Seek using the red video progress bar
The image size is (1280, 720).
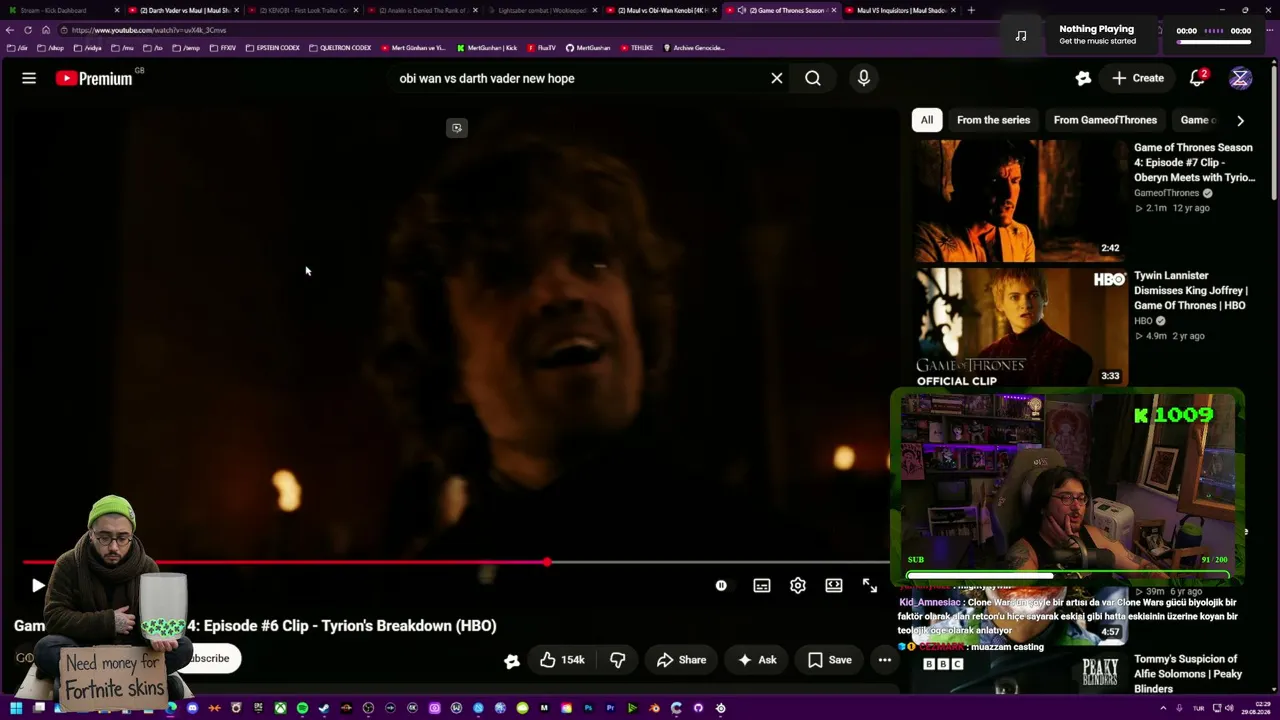(x=455, y=562)
